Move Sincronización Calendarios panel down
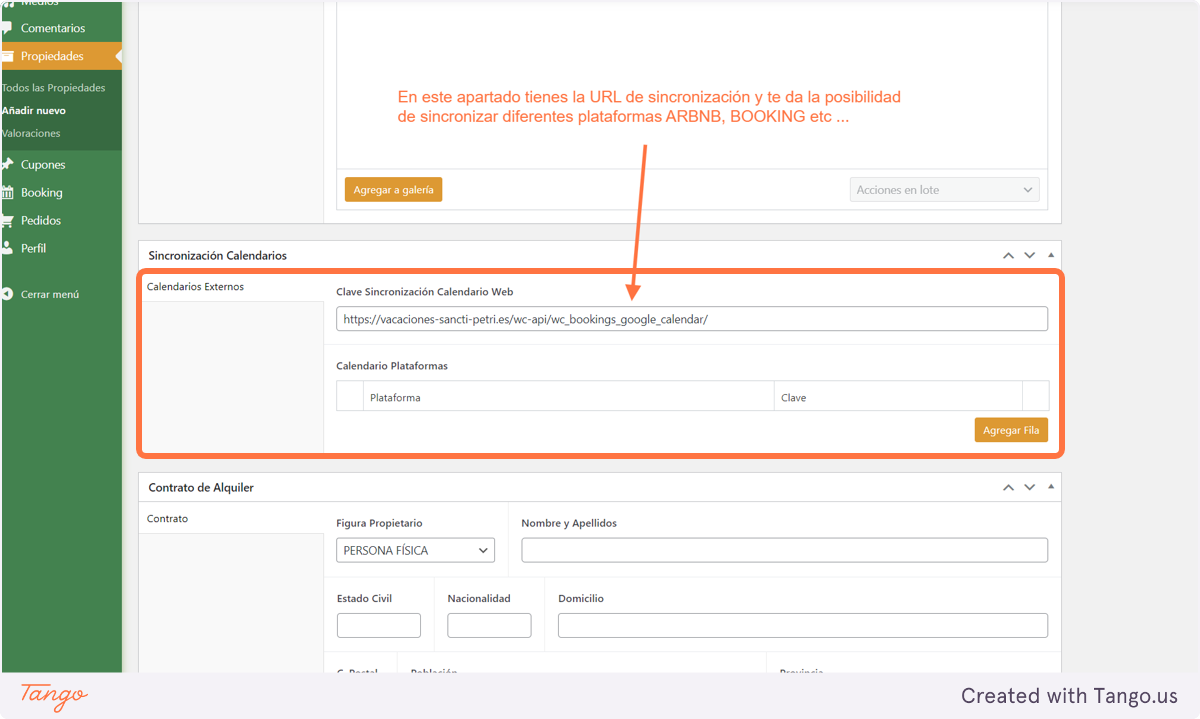 [x=1030, y=256]
